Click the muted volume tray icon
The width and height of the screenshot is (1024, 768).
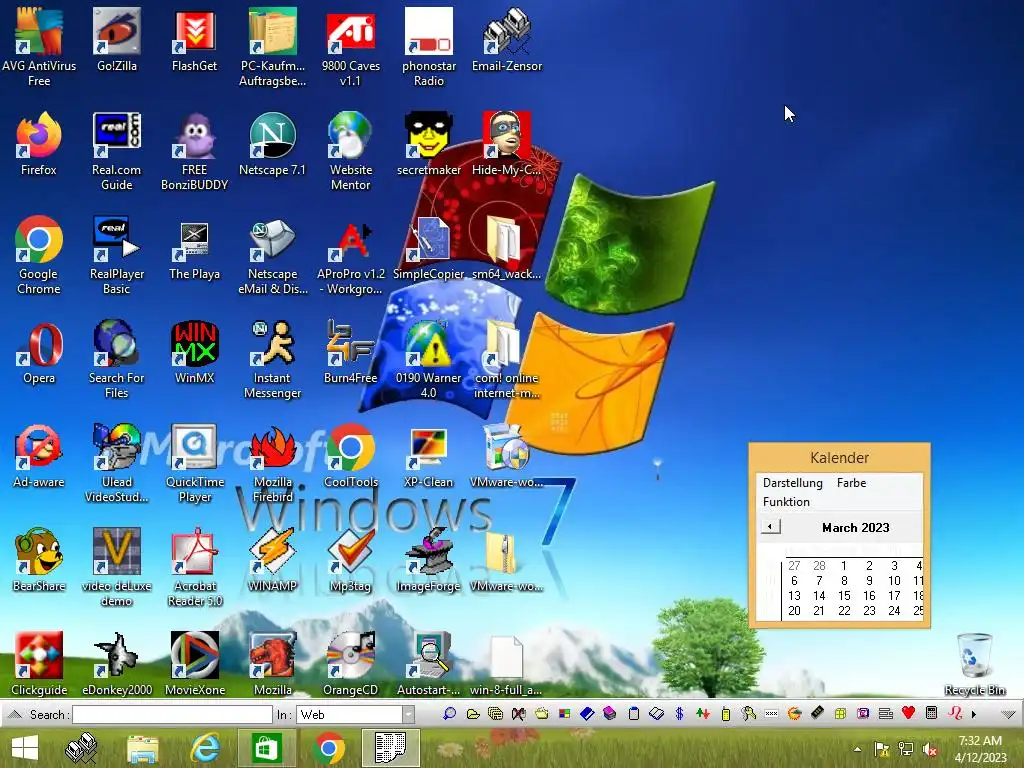[930, 749]
